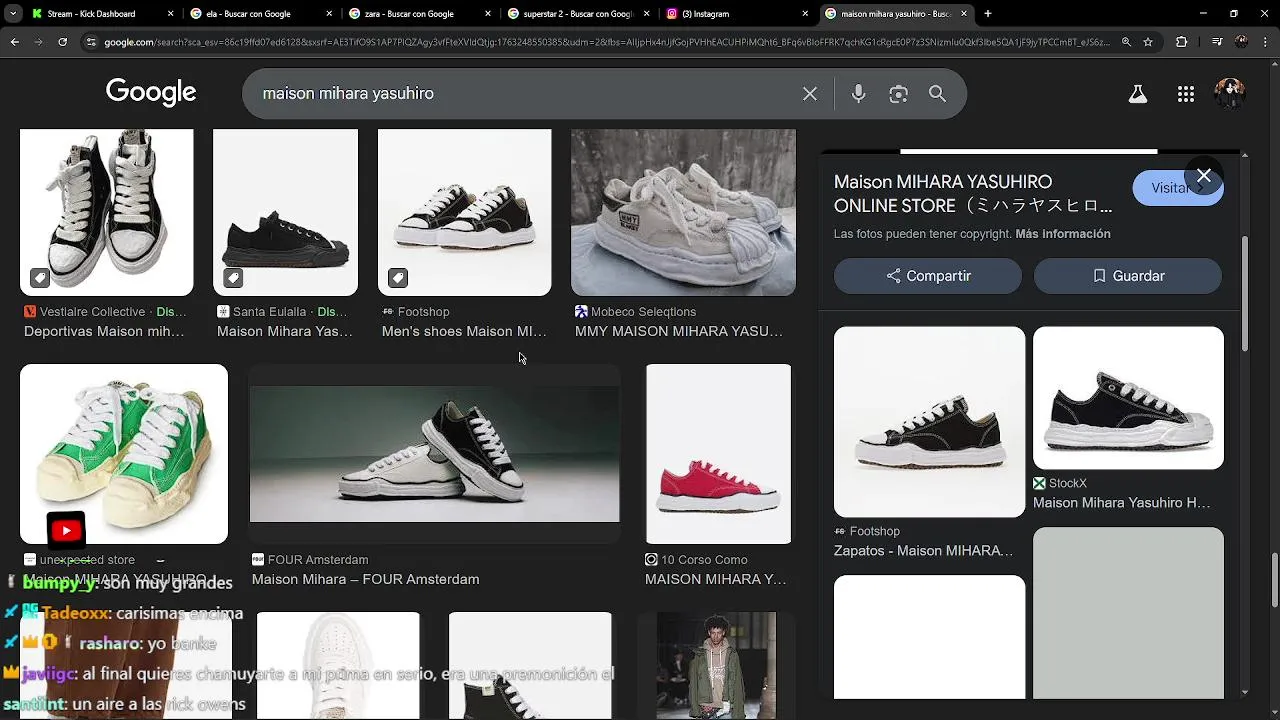Reload the current page
The image size is (1280, 720).
[62, 42]
